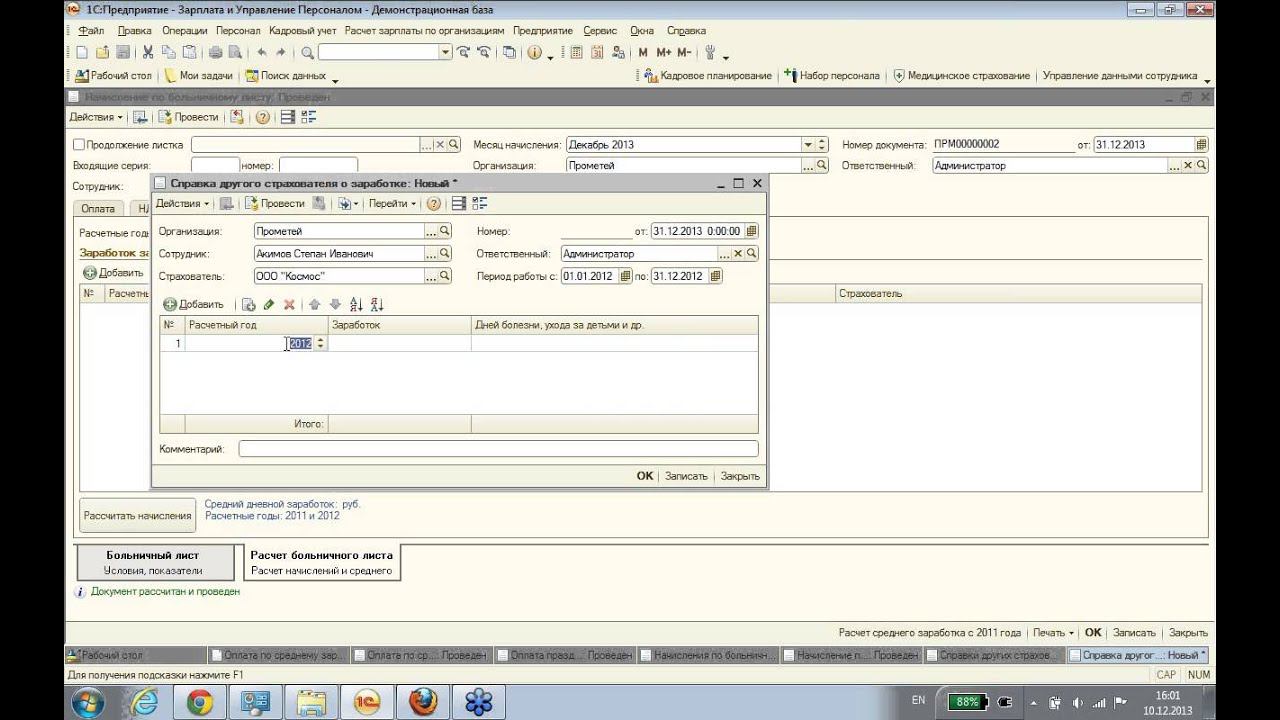Screen dimensions: 1280x720
Task: Open the Кадровый учет menu
Action: 303,31
